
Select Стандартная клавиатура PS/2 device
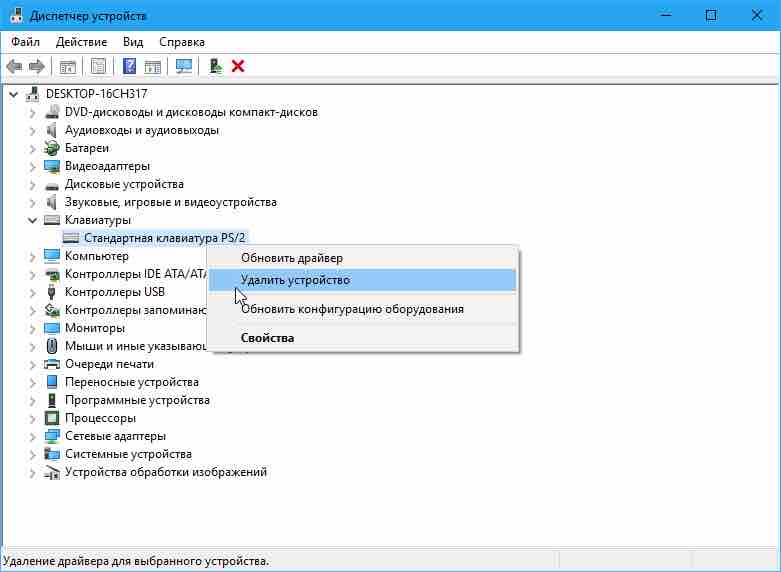(x=164, y=238)
